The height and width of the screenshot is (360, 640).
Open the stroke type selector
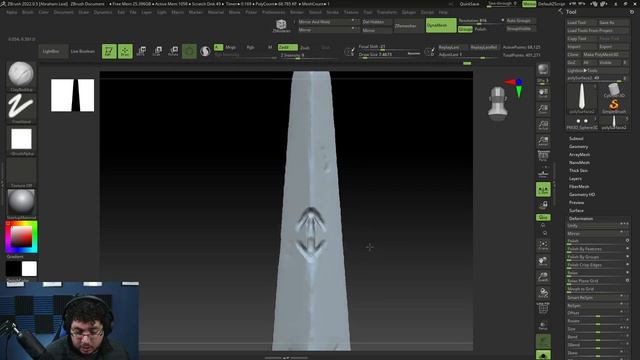coord(21,107)
